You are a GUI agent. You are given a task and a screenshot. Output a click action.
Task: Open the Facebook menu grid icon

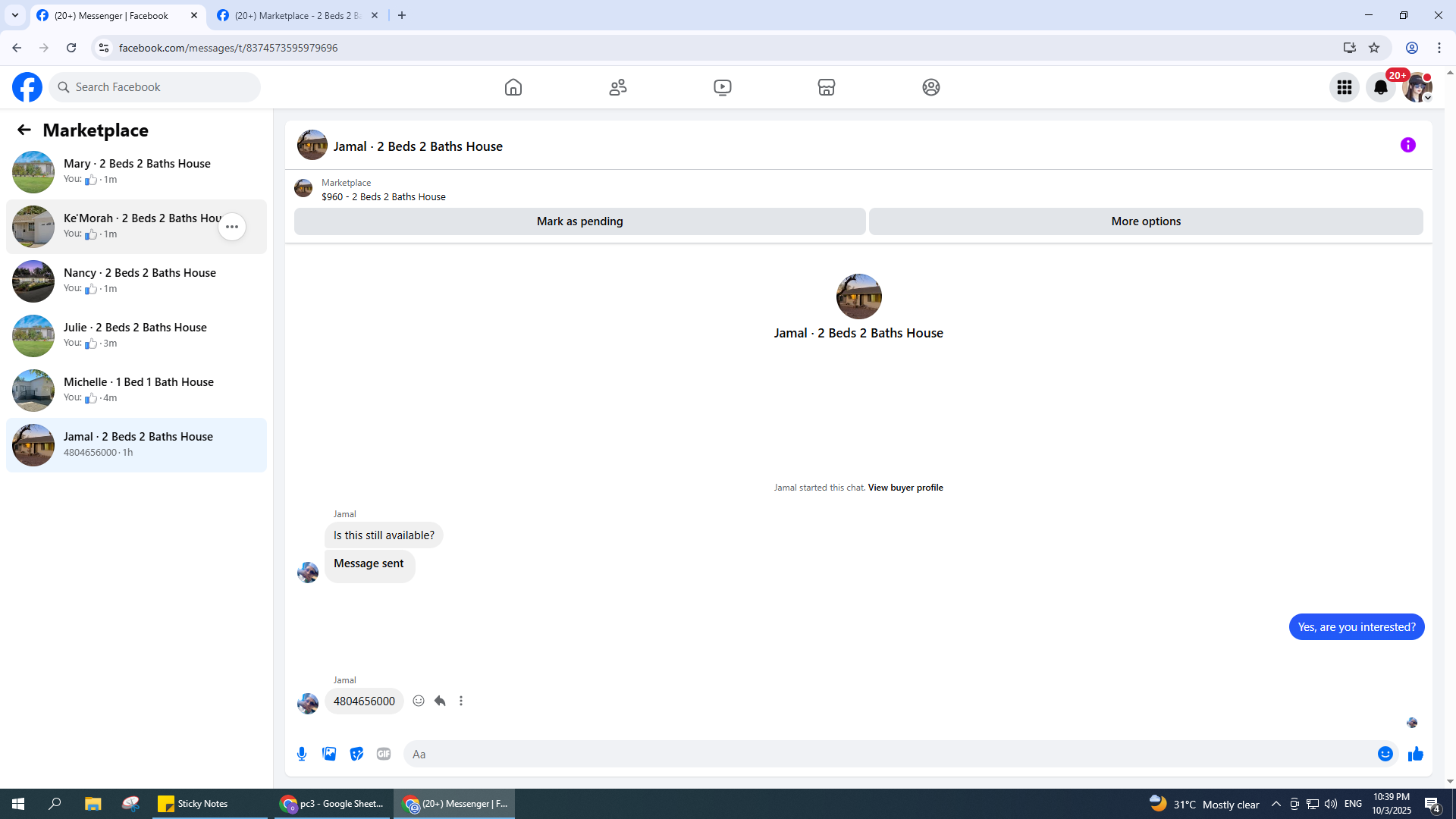tap(1345, 87)
